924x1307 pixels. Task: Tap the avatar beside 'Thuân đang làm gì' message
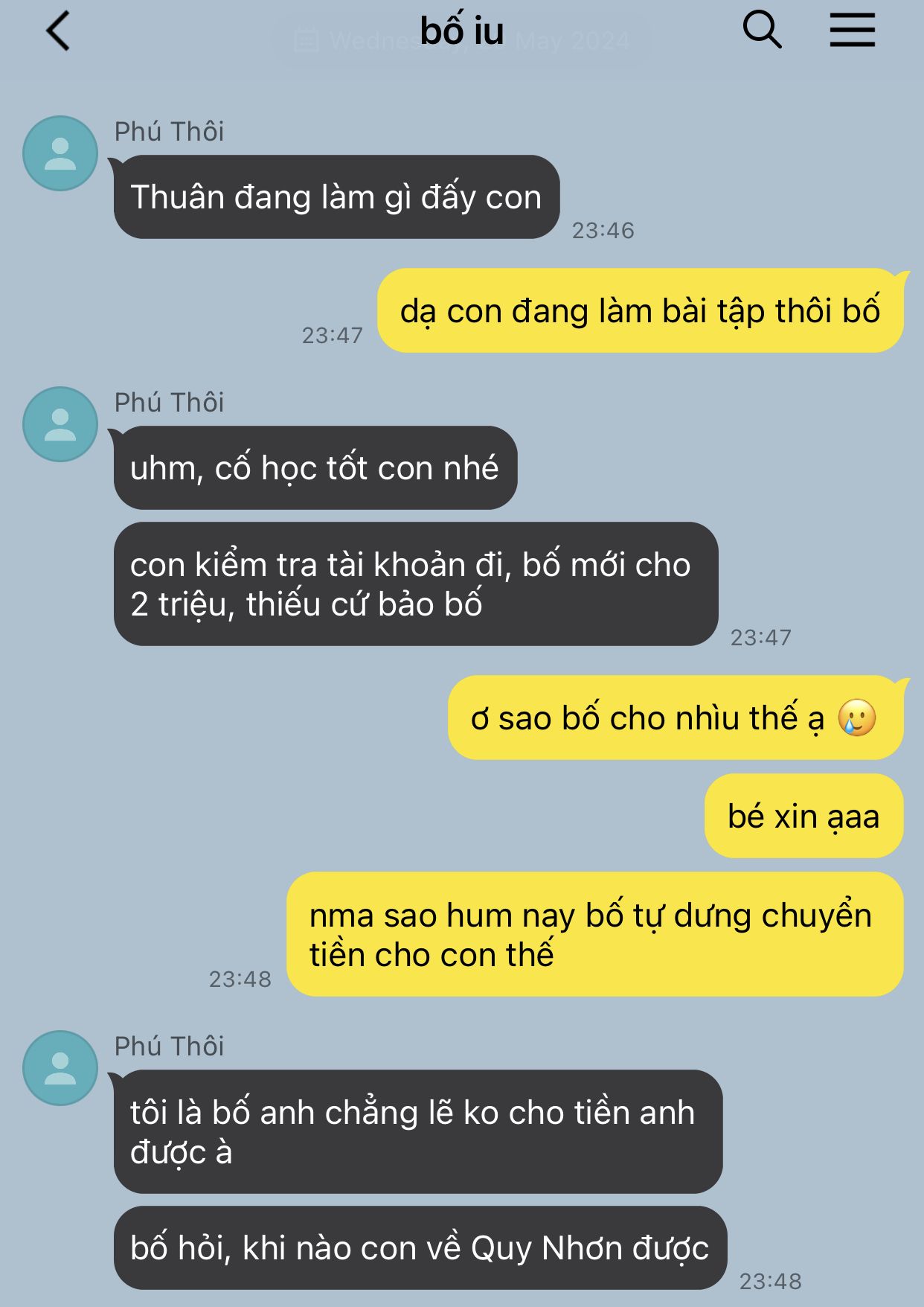[x=60, y=153]
